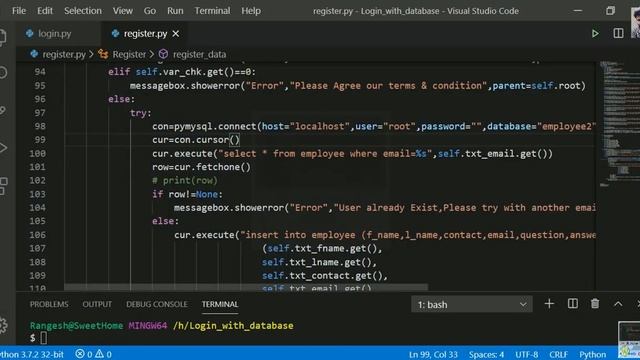This screenshot has height=360, width=640.
Task: Open Manage gear in activity bar
Action: pos(3,325)
